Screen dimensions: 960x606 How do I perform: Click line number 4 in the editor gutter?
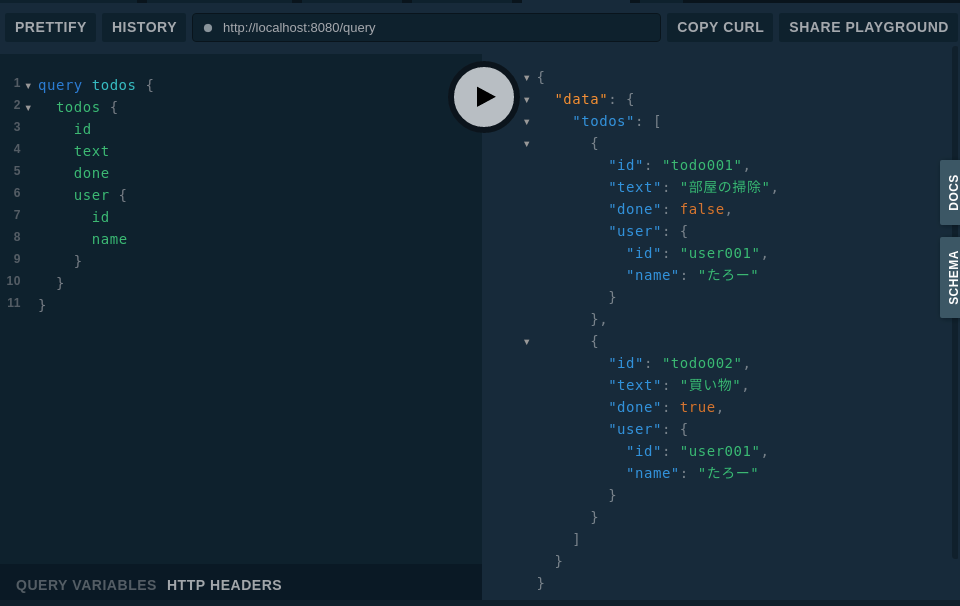(16, 149)
